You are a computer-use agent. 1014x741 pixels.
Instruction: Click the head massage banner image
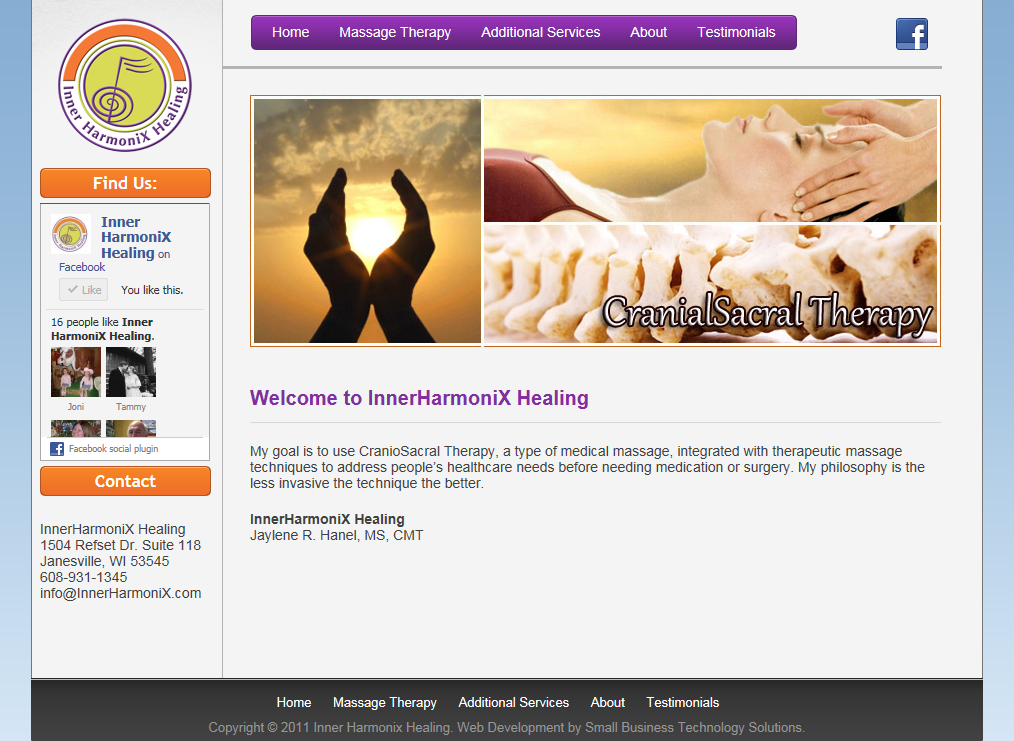tap(711, 160)
